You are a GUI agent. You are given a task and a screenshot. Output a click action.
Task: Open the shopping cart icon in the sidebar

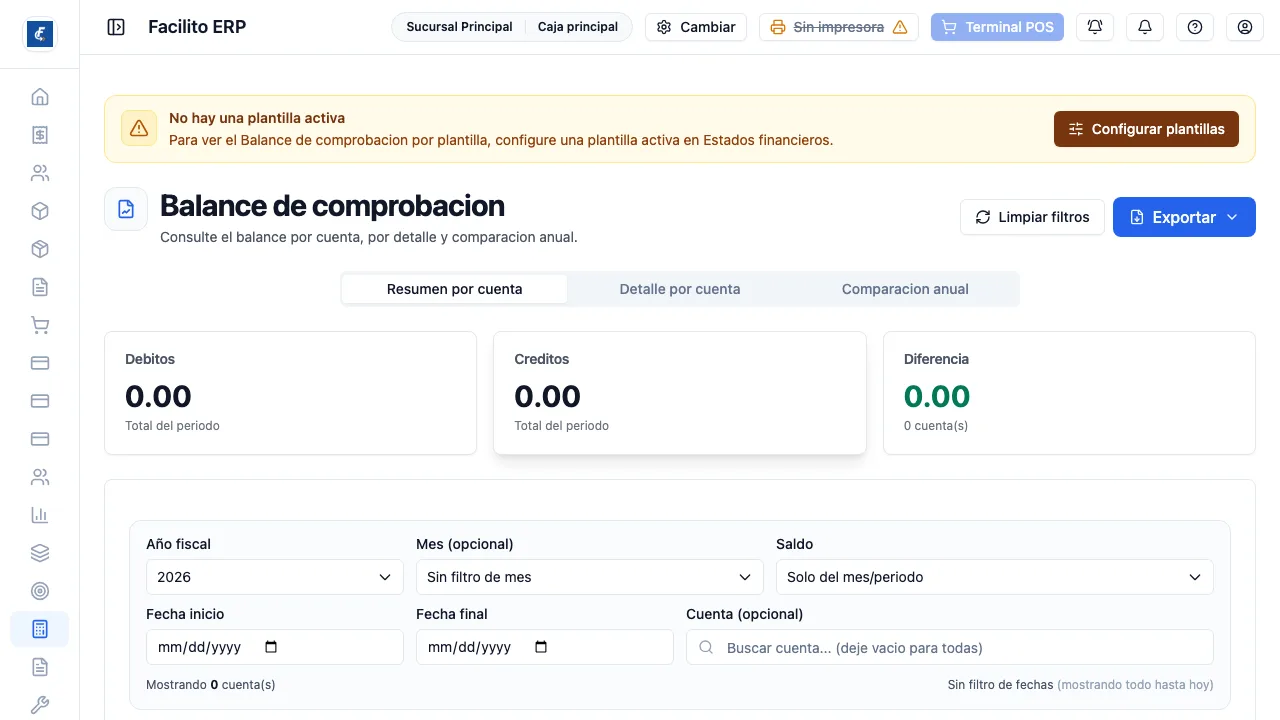pos(40,325)
